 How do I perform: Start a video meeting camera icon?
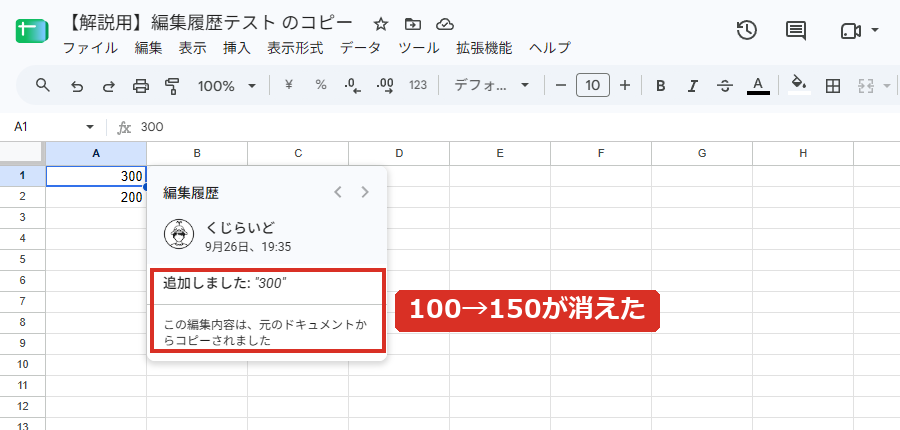tap(851, 31)
